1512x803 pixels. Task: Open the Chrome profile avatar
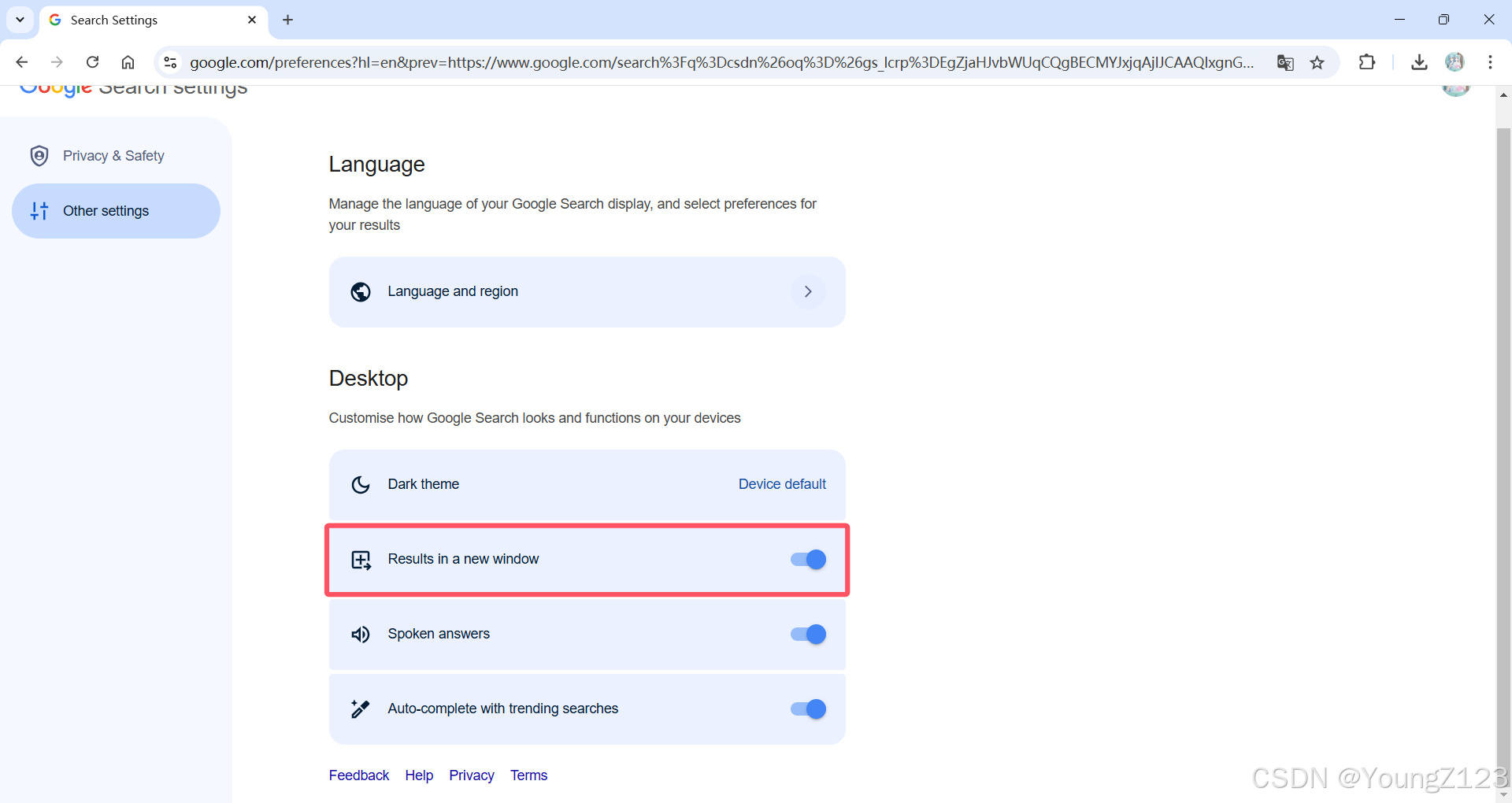pyautogui.click(x=1455, y=62)
